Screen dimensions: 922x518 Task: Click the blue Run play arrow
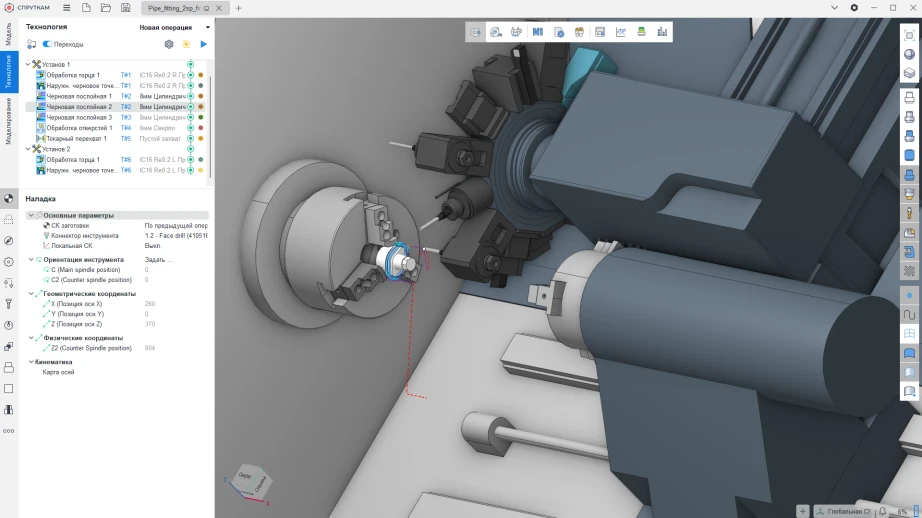203,44
